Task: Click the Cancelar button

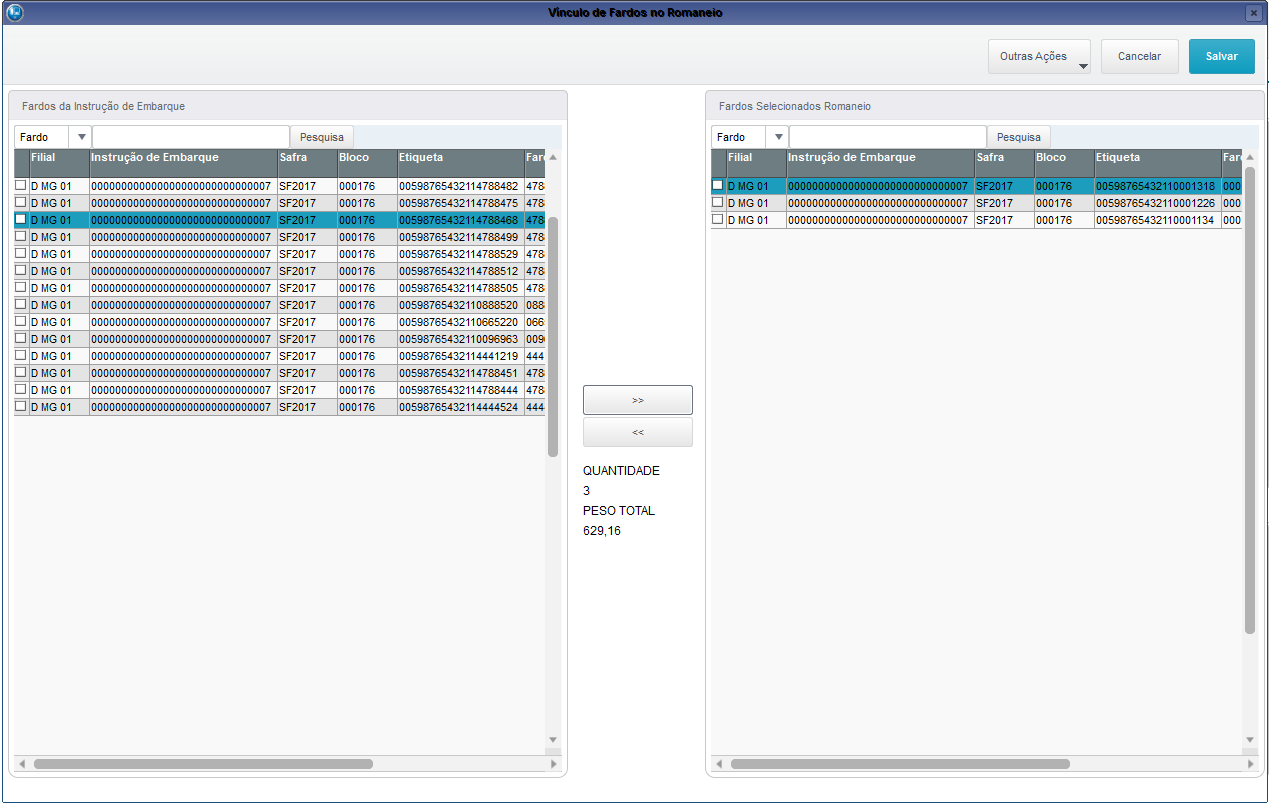Action: coord(1140,57)
